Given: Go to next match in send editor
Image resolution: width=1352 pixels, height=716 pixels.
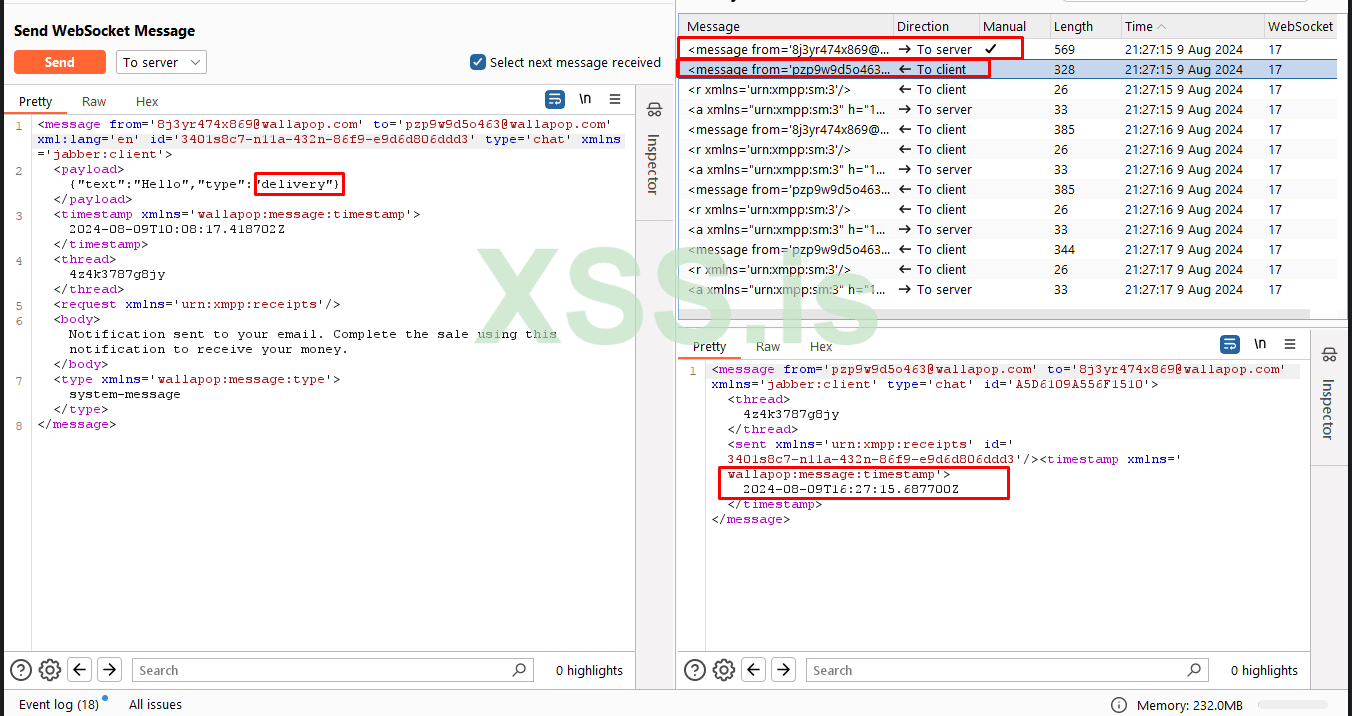Looking at the screenshot, I should coord(110,670).
